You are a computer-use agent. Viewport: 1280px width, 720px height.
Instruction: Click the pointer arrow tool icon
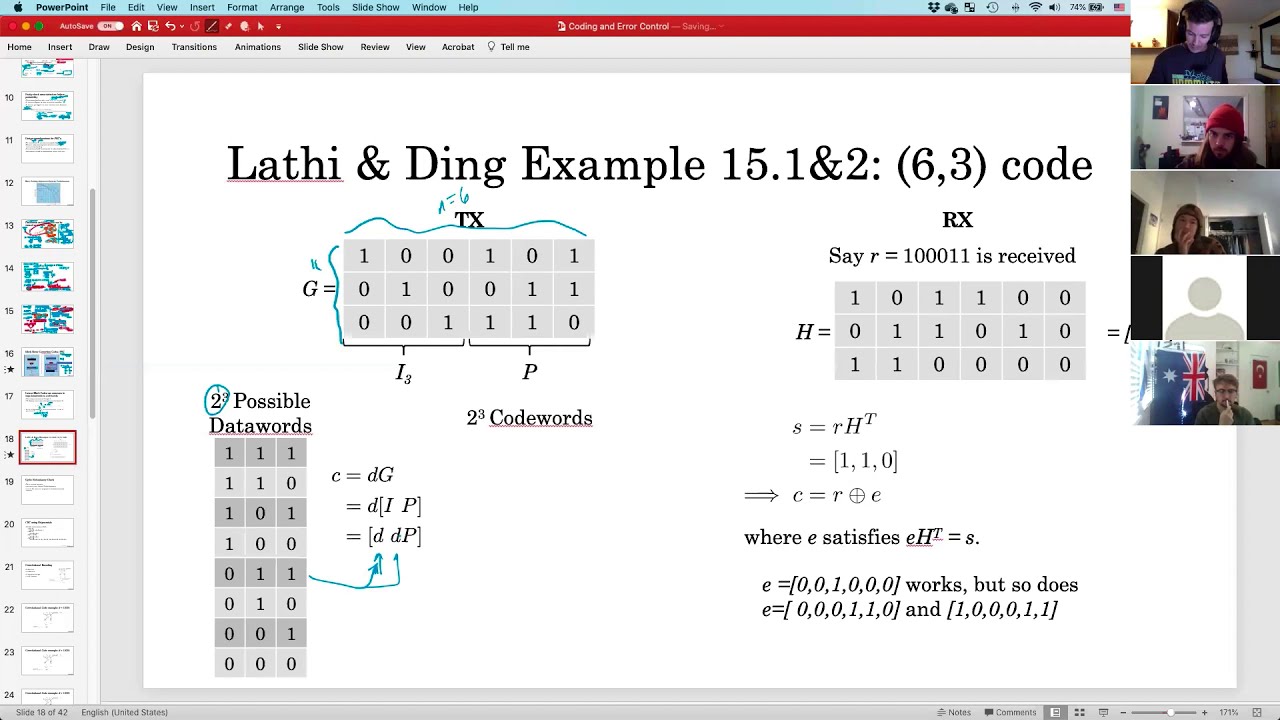pos(261,26)
